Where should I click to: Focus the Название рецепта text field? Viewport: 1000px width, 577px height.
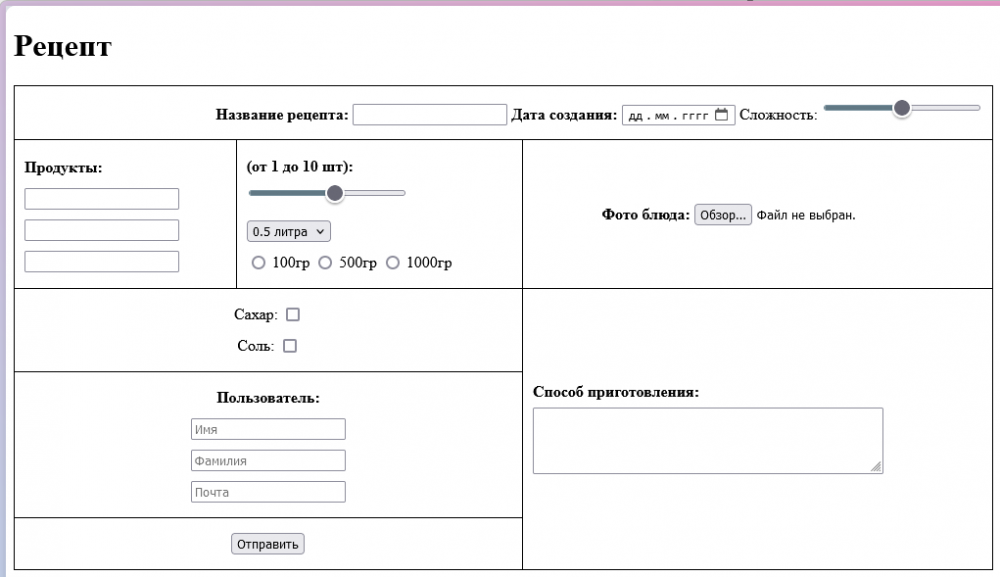click(430, 115)
